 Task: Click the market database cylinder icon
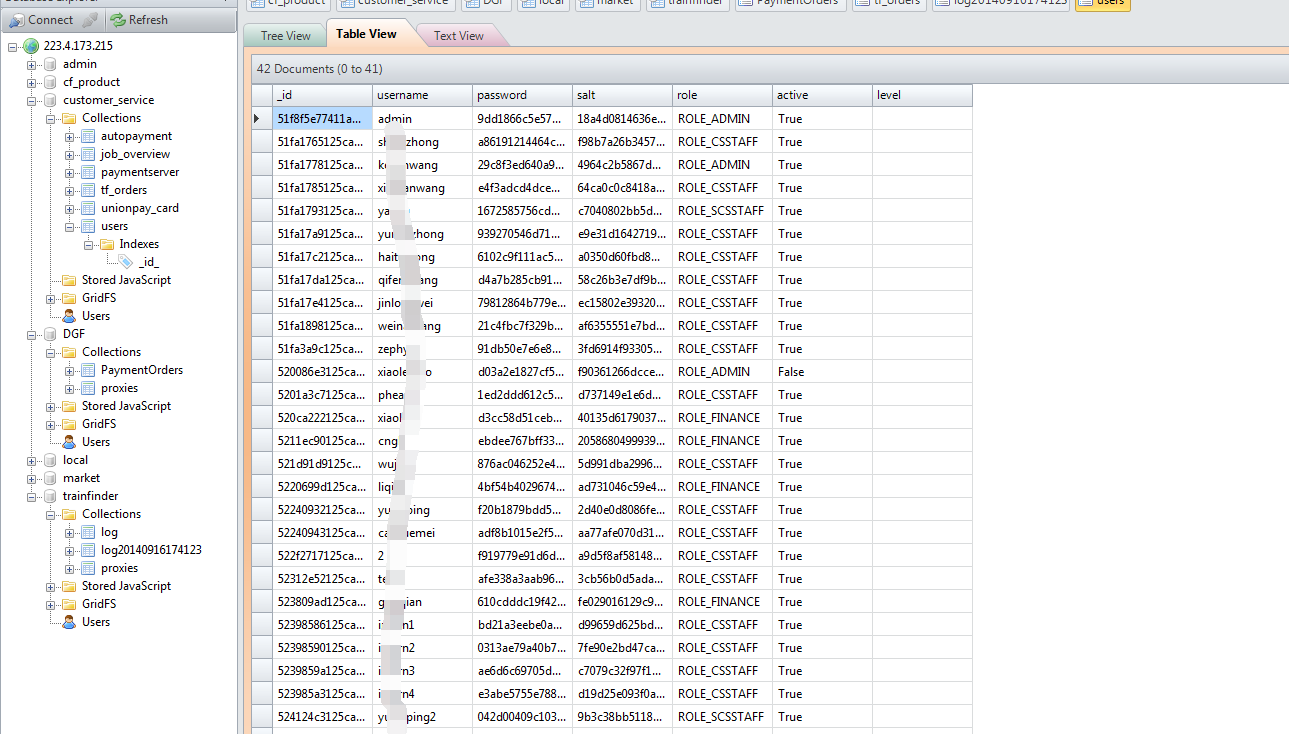click(x=50, y=478)
